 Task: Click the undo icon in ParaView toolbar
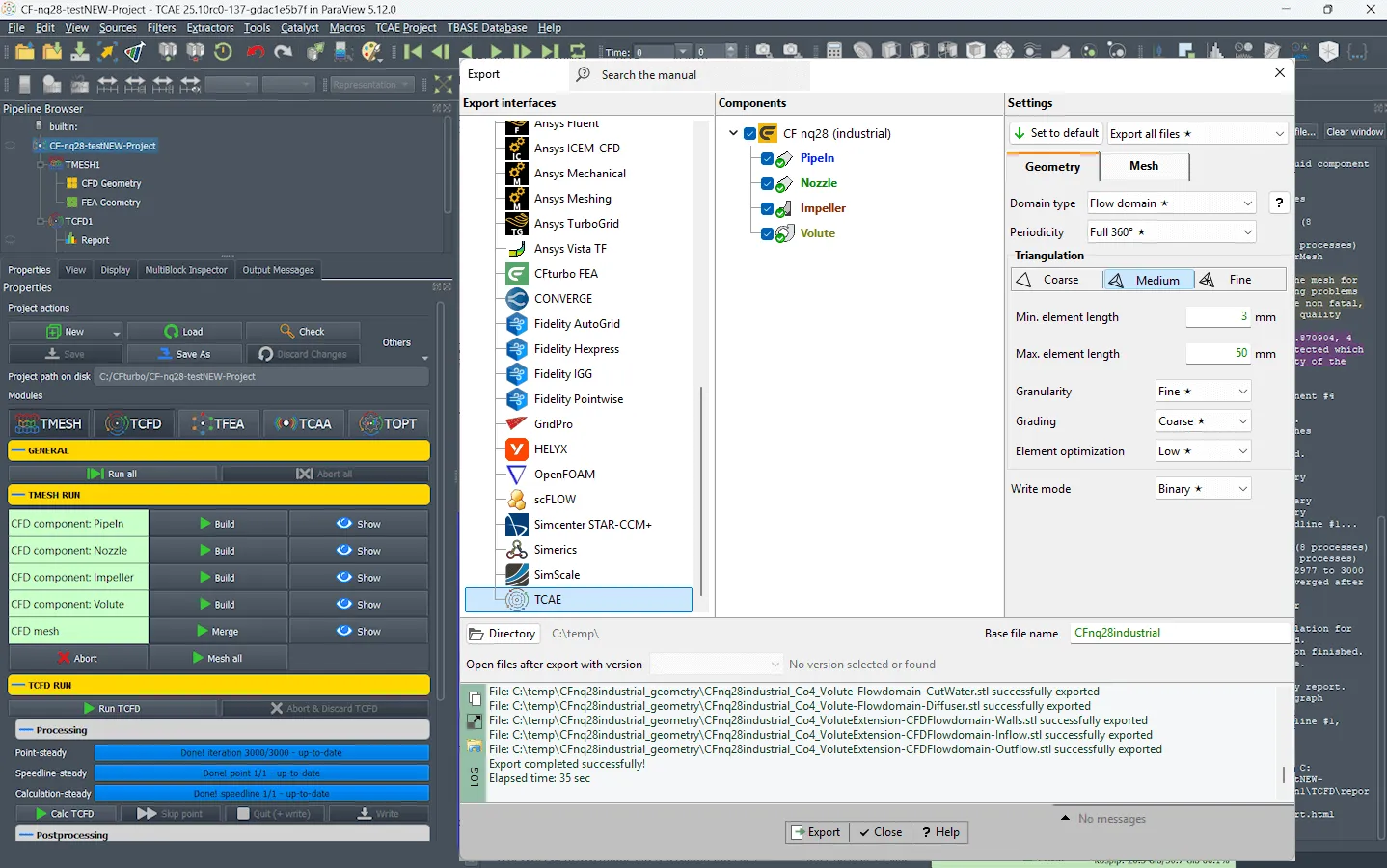pyautogui.click(x=256, y=52)
